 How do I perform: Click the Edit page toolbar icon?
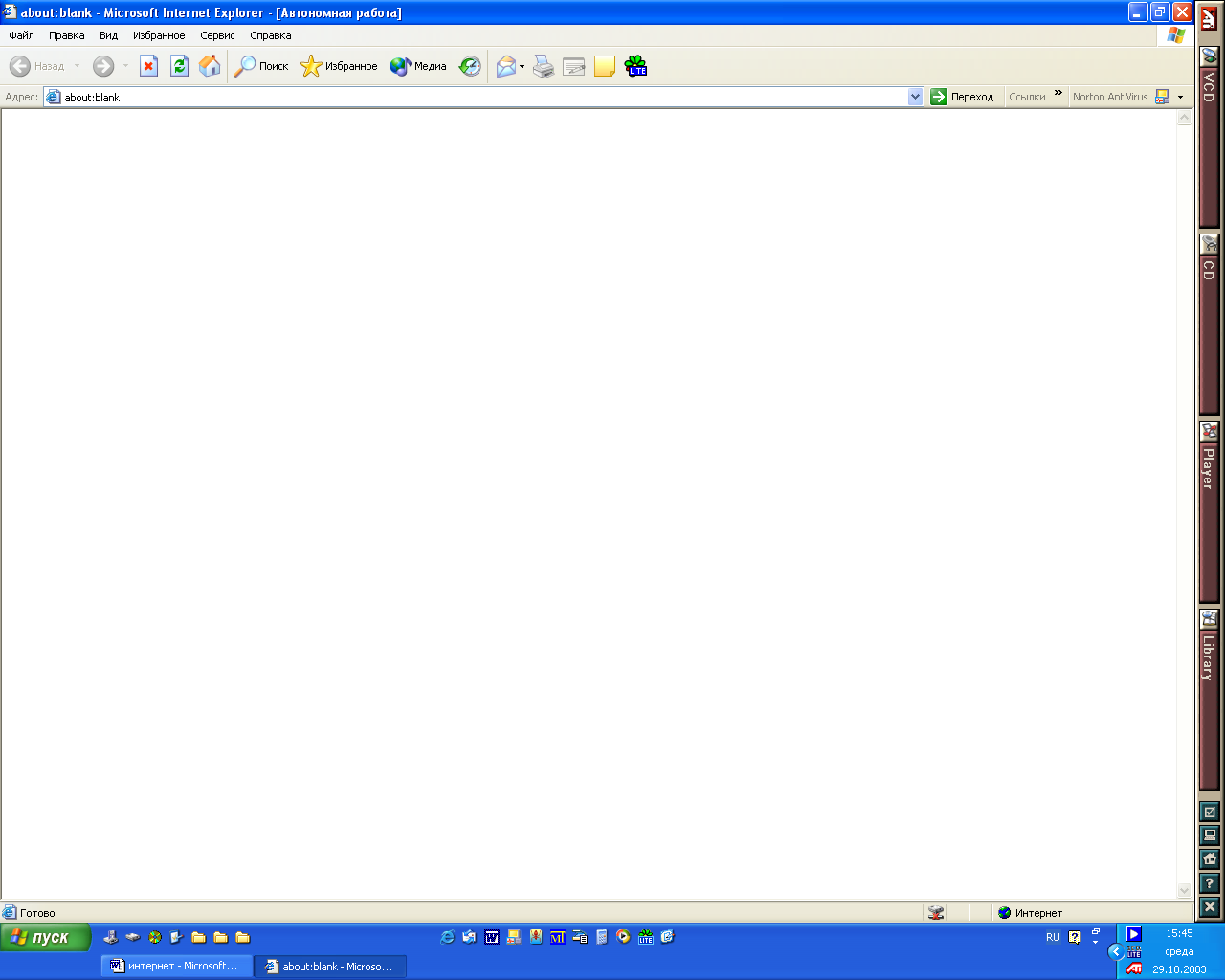[x=574, y=66]
